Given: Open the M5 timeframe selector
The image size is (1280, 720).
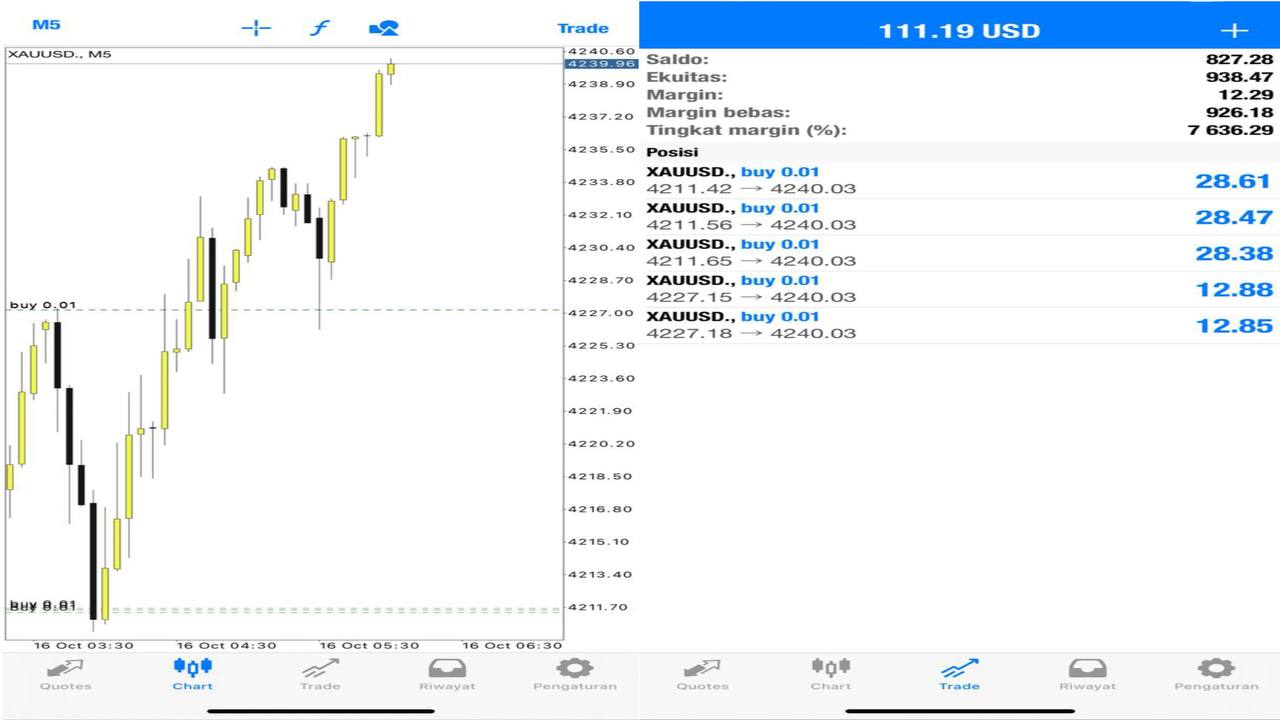Looking at the screenshot, I should 47,25.
